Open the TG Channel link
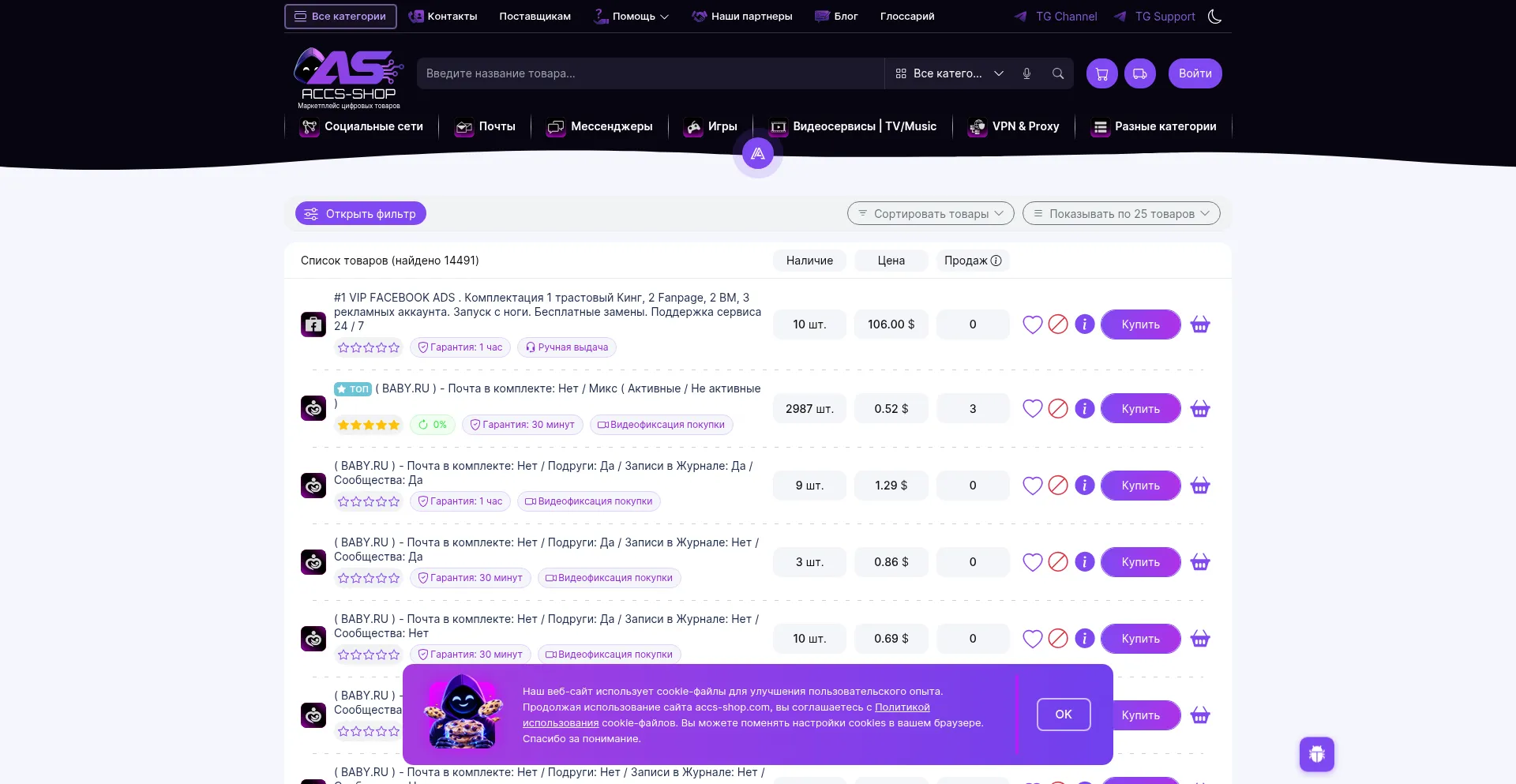 click(x=1056, y=17)
